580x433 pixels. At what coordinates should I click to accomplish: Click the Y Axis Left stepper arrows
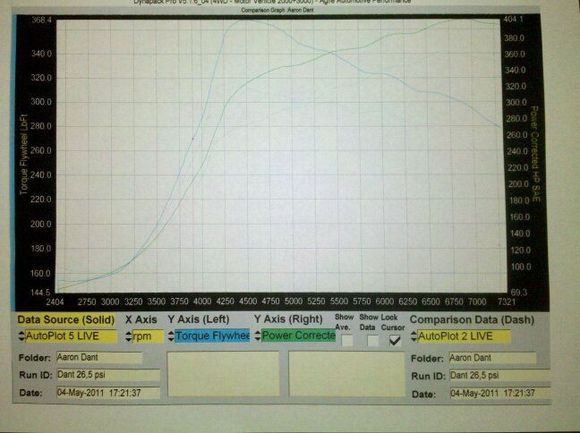[171, 336]
